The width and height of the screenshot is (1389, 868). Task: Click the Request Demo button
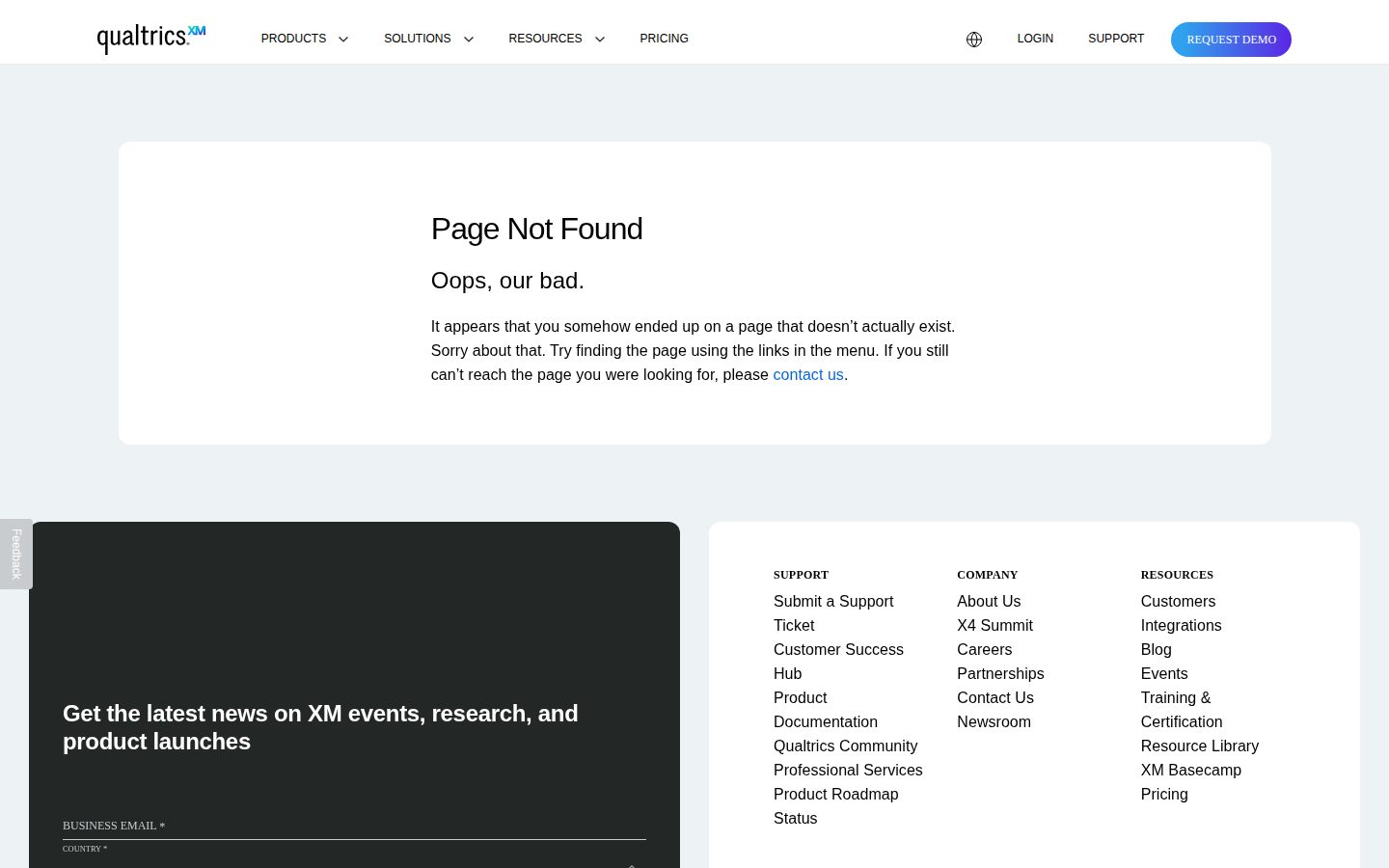1231,40
